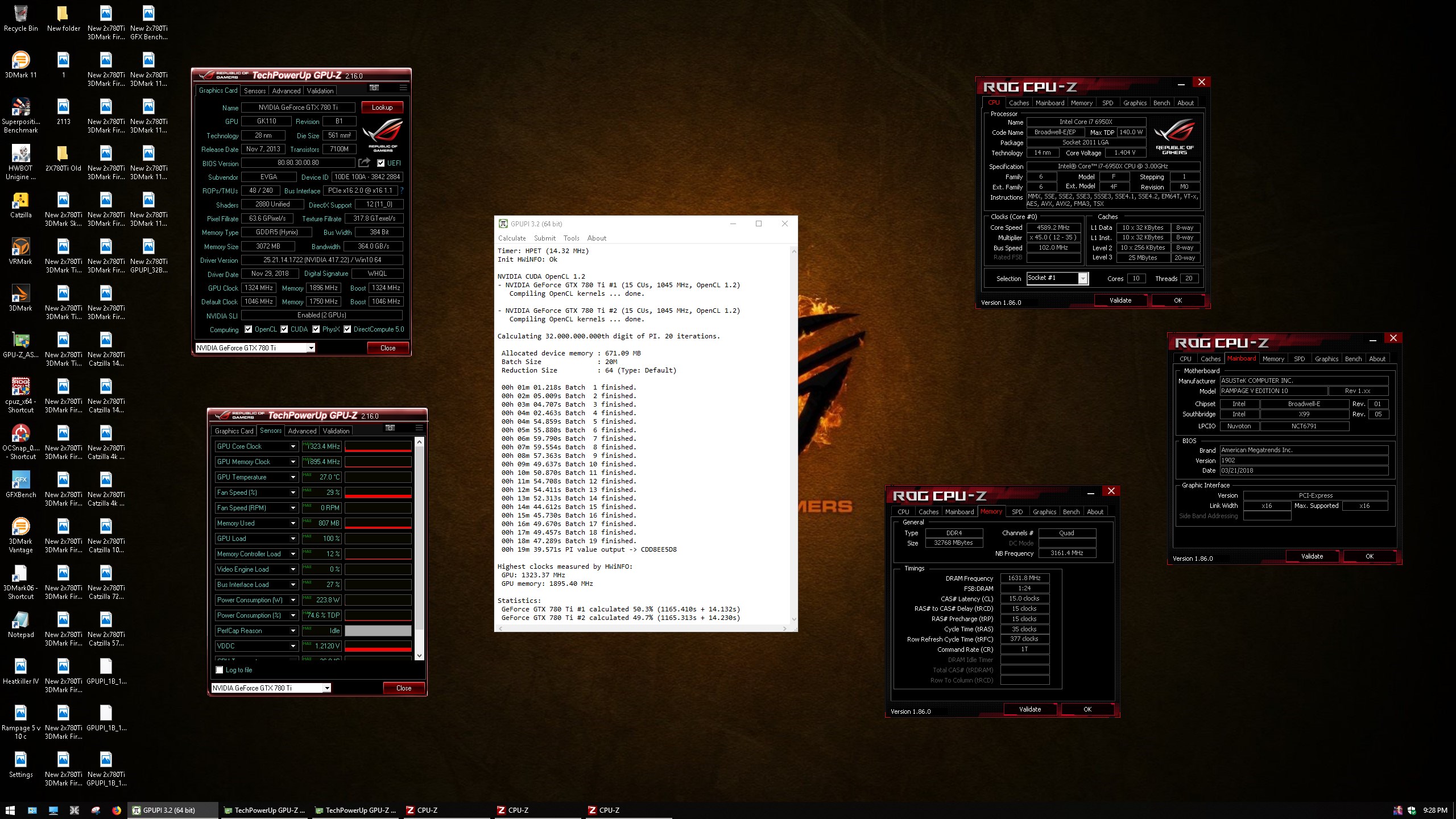Expand PerfCap Reason sensor dropdown
Viewport: 1456px width, 819px height.
tap(293, 631)
